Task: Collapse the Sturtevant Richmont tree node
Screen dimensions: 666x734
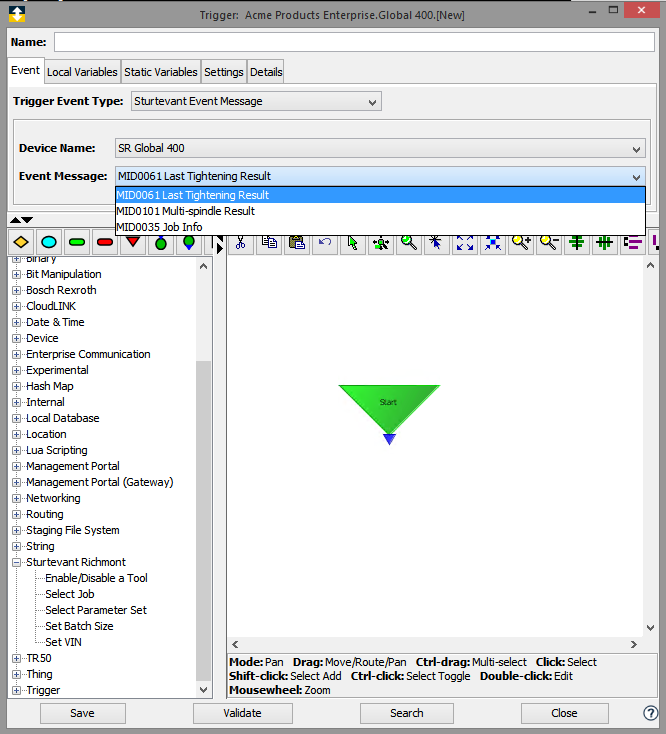Action: [x=16, y=562]
